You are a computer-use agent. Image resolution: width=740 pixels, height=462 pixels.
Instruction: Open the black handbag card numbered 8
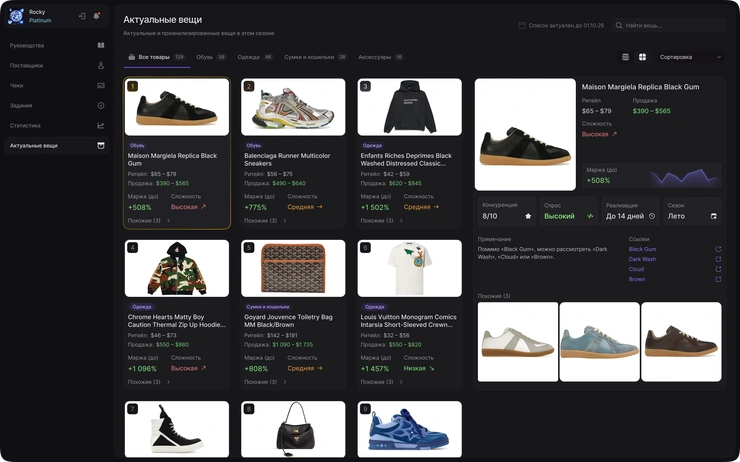pyautogui.click(x=293, y=429)
